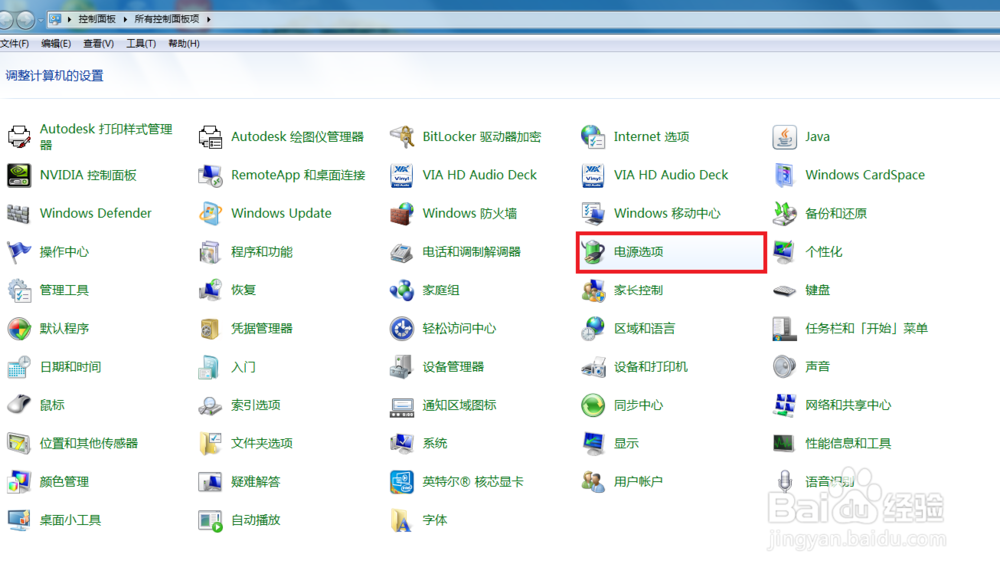Click the 英特尔® 核芯显卡 icon
Screen dimensions: 1000x574
coord(402,482)
